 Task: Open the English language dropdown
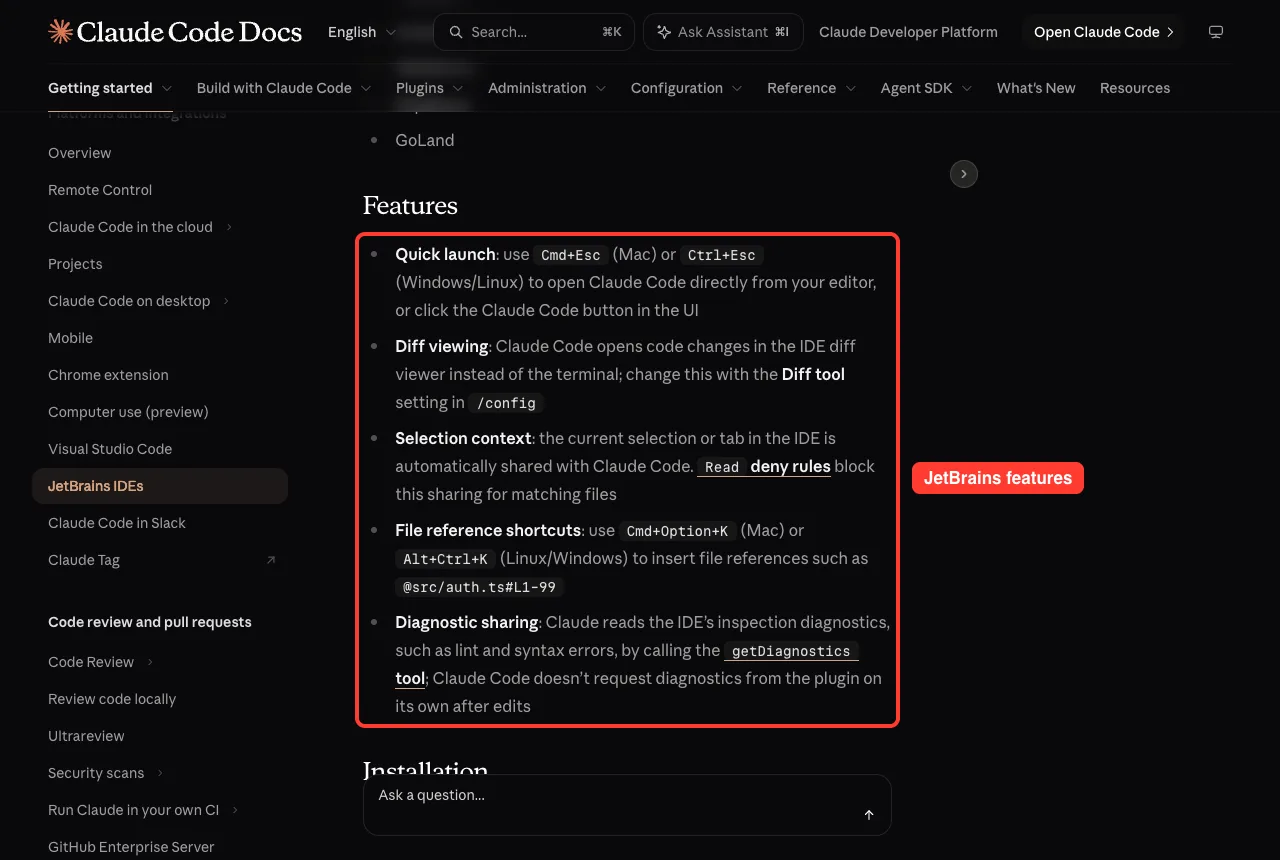(362, 32)
